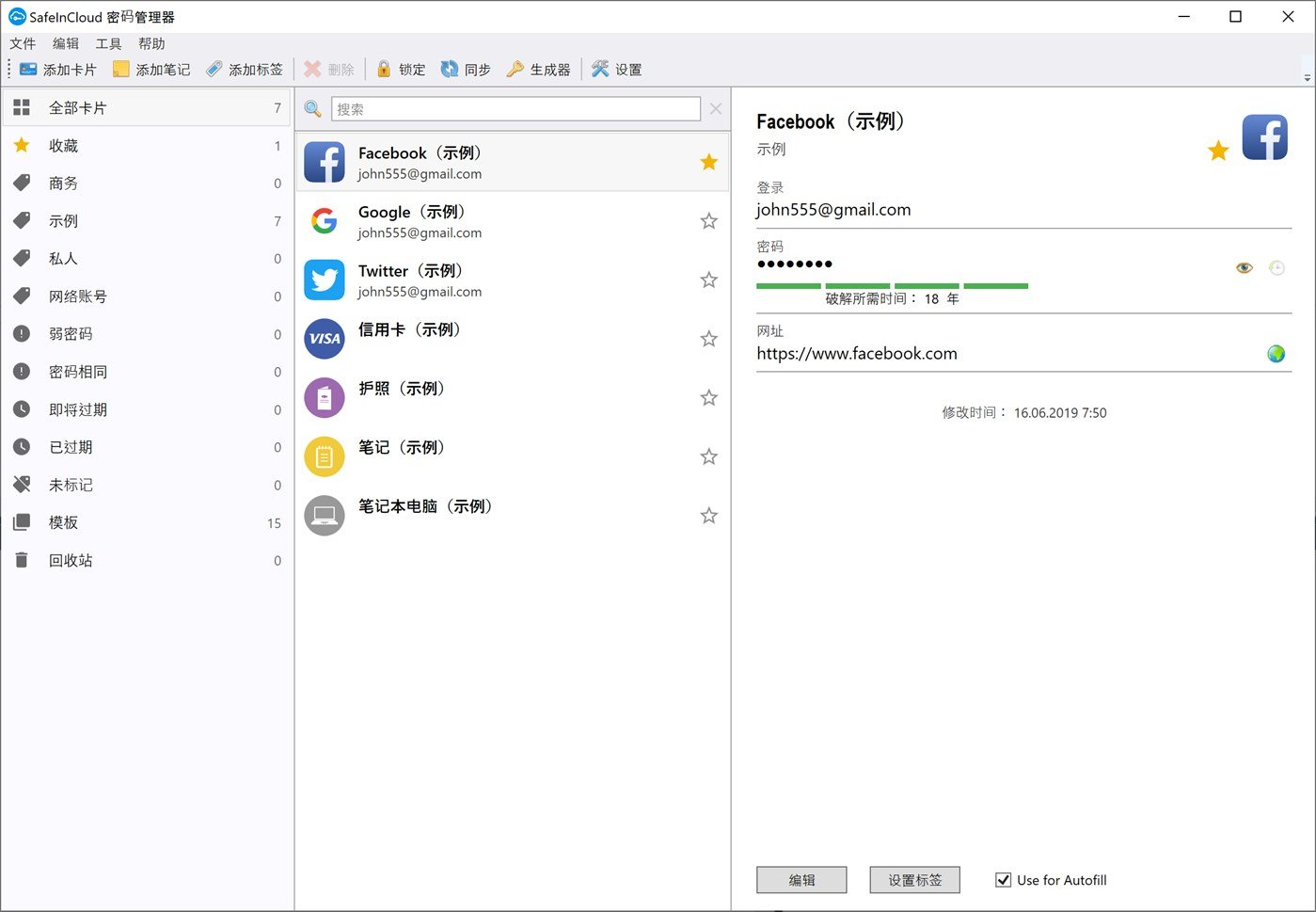
Task: Open the 工具 (Tools) menu
Action: (x=107, y=43)
